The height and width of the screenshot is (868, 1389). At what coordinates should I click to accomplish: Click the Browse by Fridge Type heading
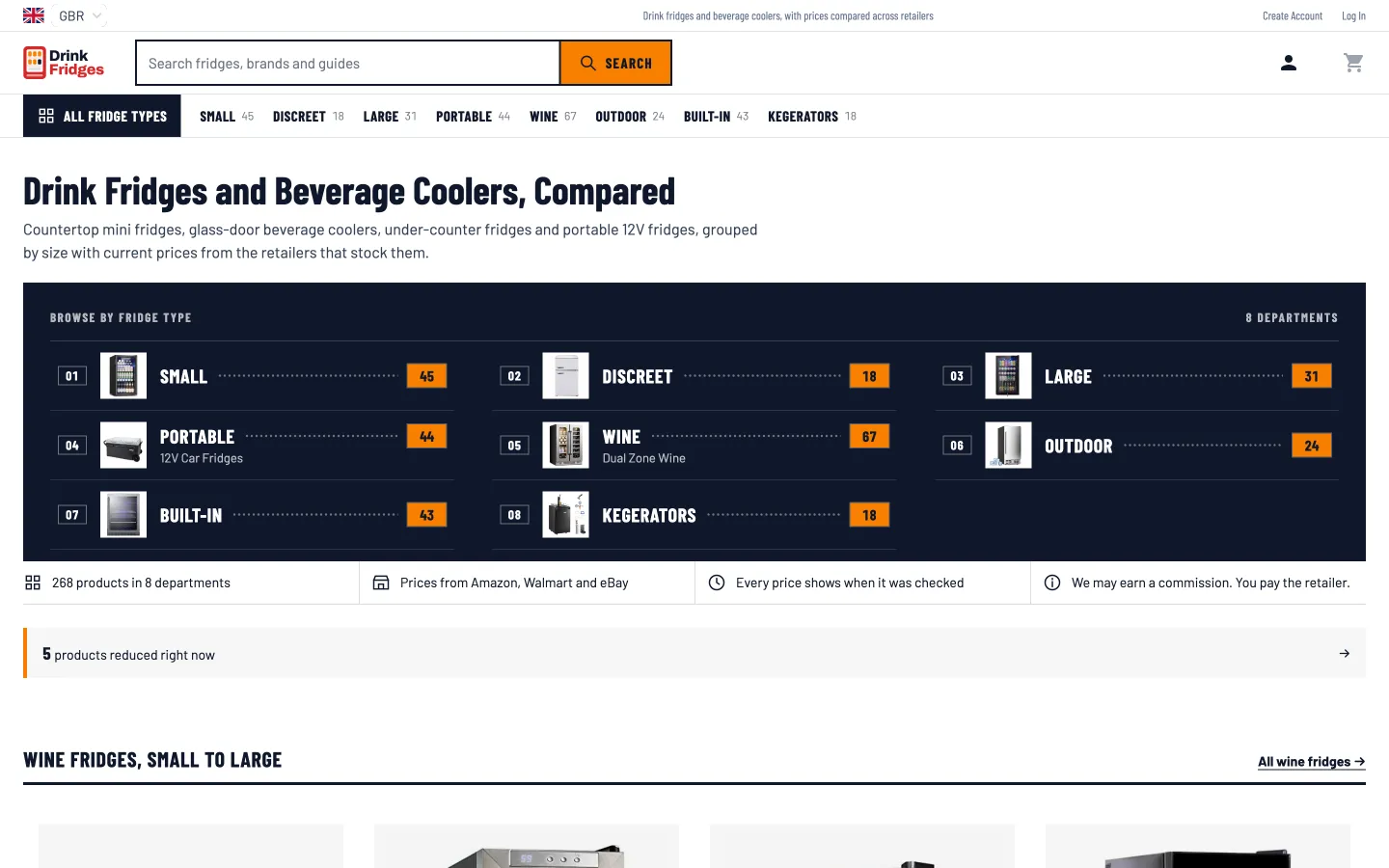click(x=121, y=317)
